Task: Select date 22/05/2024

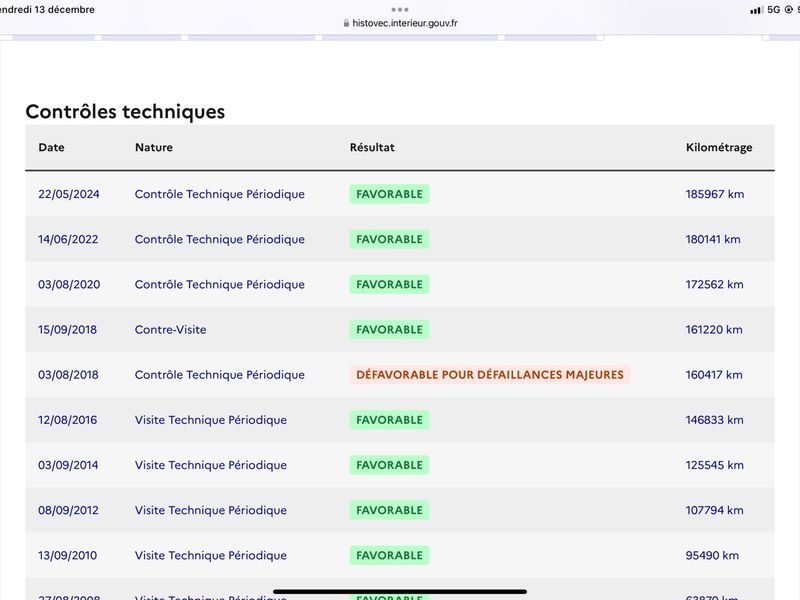Action: 69,194
